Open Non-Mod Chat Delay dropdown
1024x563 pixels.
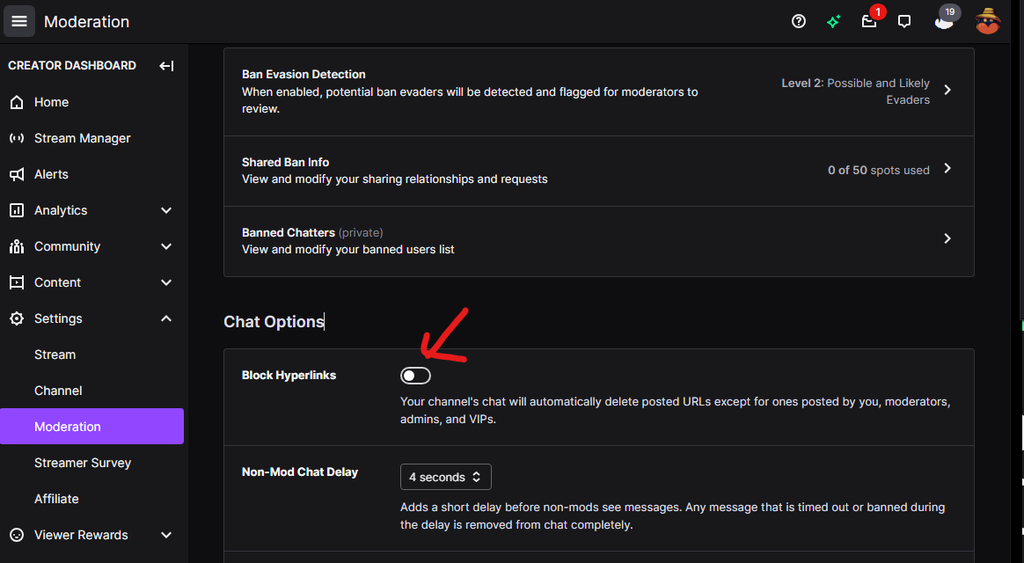tap(445, 477)
